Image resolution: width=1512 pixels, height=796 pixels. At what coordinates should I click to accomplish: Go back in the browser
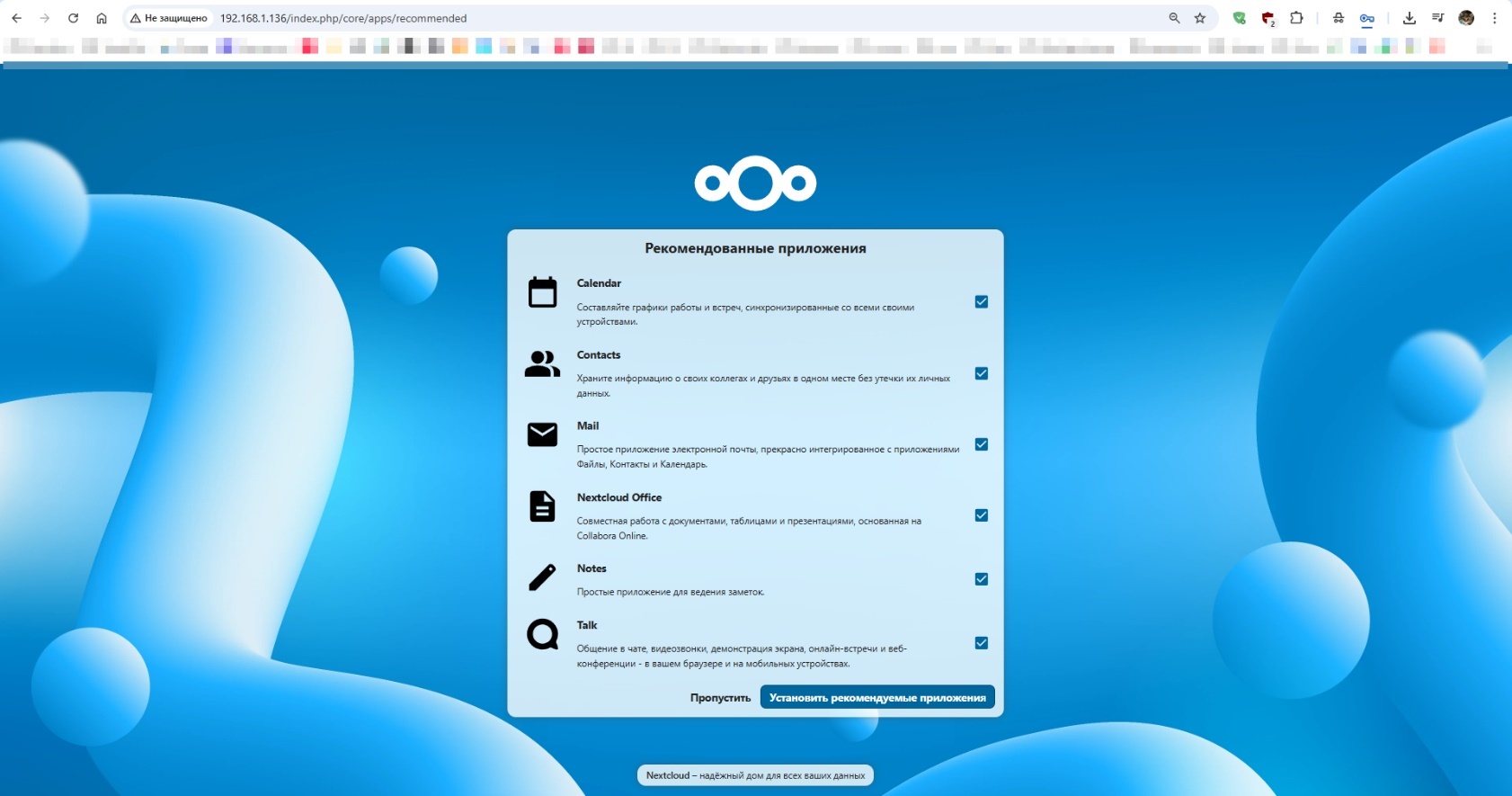click(x=16, y=18)
